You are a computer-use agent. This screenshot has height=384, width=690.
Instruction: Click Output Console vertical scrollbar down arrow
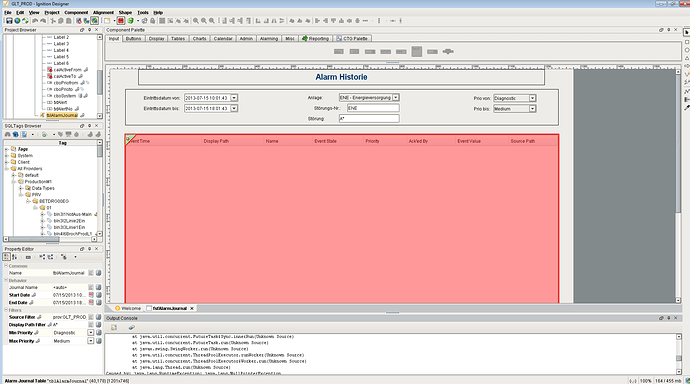679,371
